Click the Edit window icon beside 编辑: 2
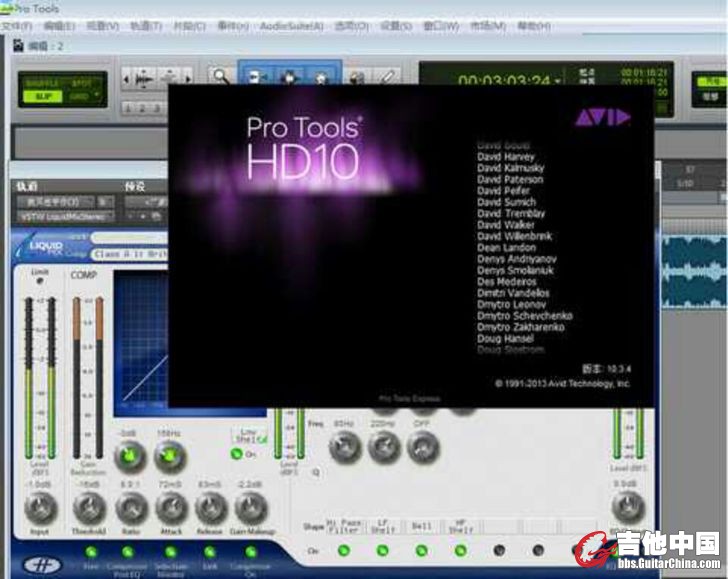The width and height of the screenshot is (728, 579). click(x=18, y=46)
